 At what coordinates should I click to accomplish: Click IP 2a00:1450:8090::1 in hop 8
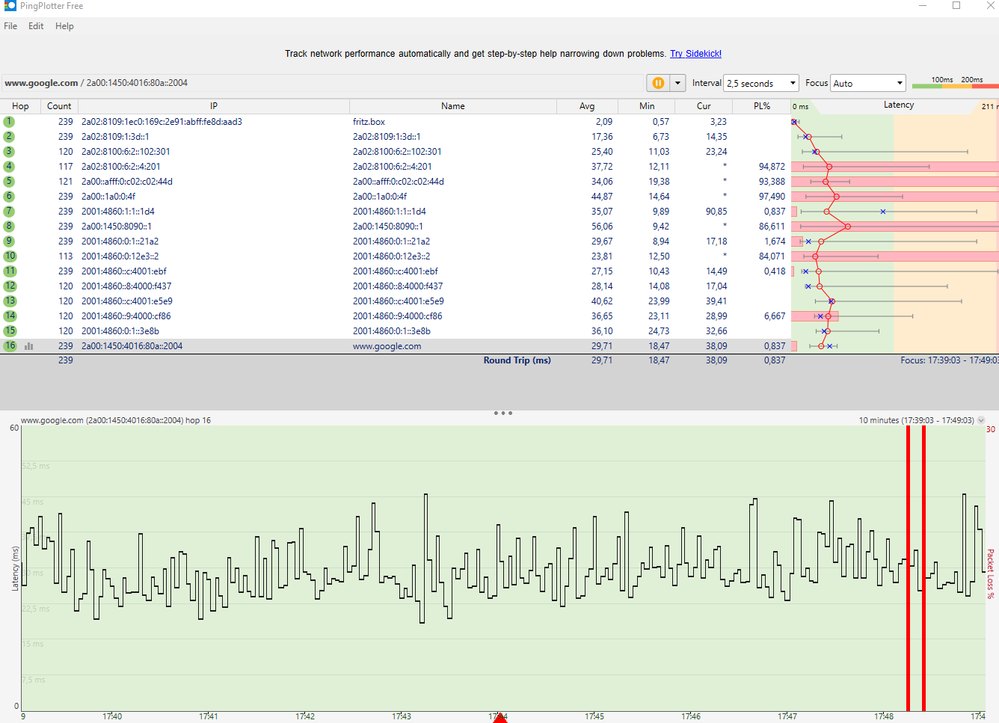click(x=117, y=226)
